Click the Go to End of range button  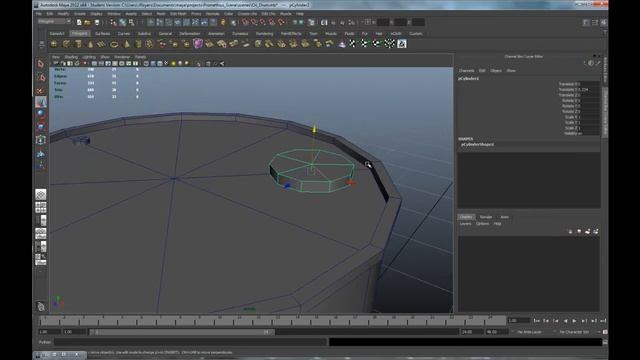pos(603,321)
